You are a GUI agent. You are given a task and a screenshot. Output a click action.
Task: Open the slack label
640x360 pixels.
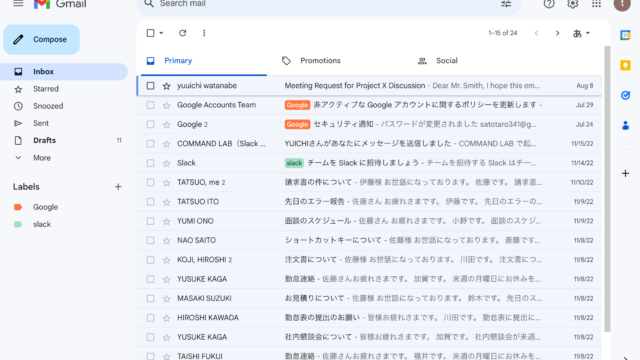[42, 224]
